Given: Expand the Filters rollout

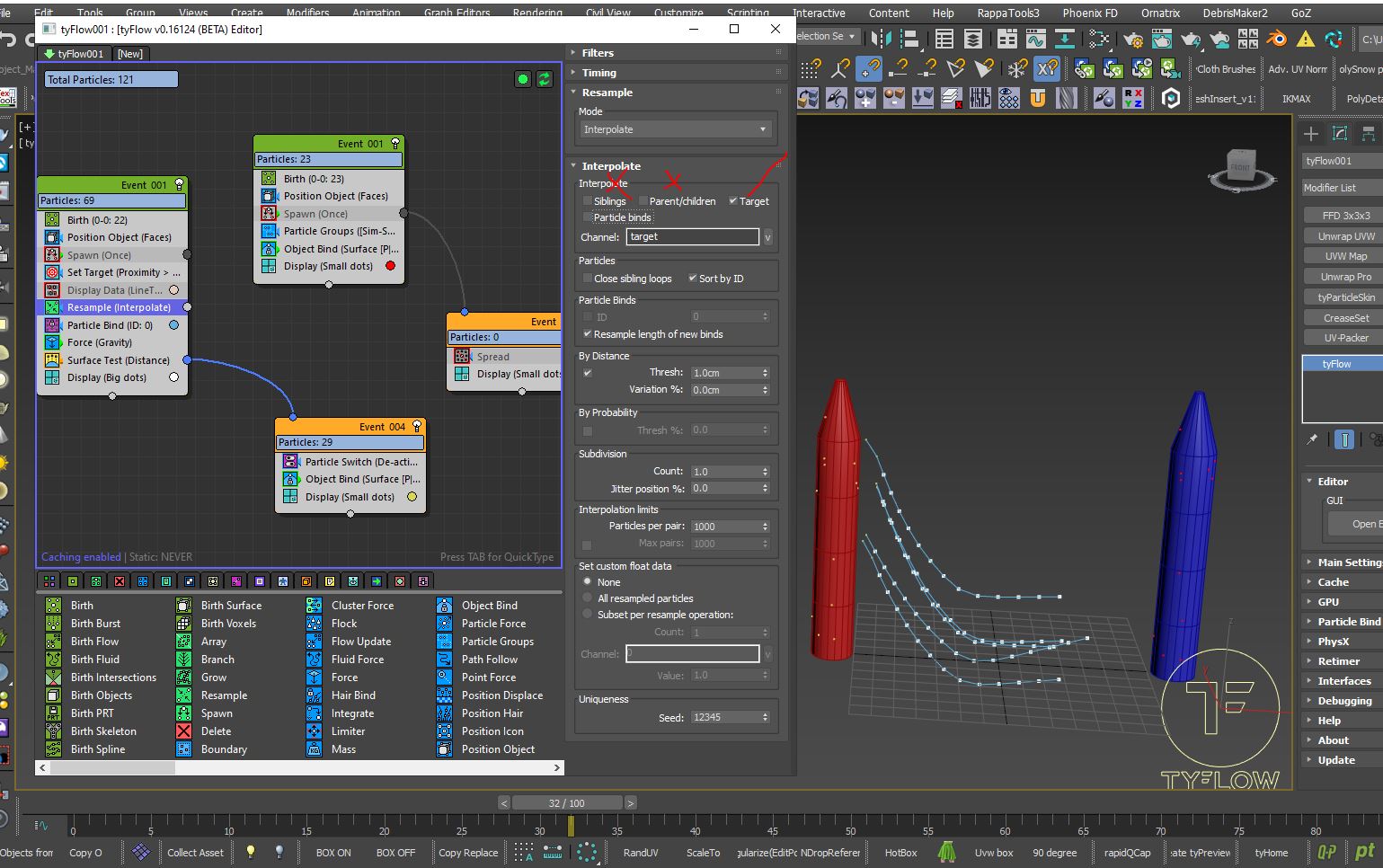Looking at the screenshot, I should coord(598,53).
